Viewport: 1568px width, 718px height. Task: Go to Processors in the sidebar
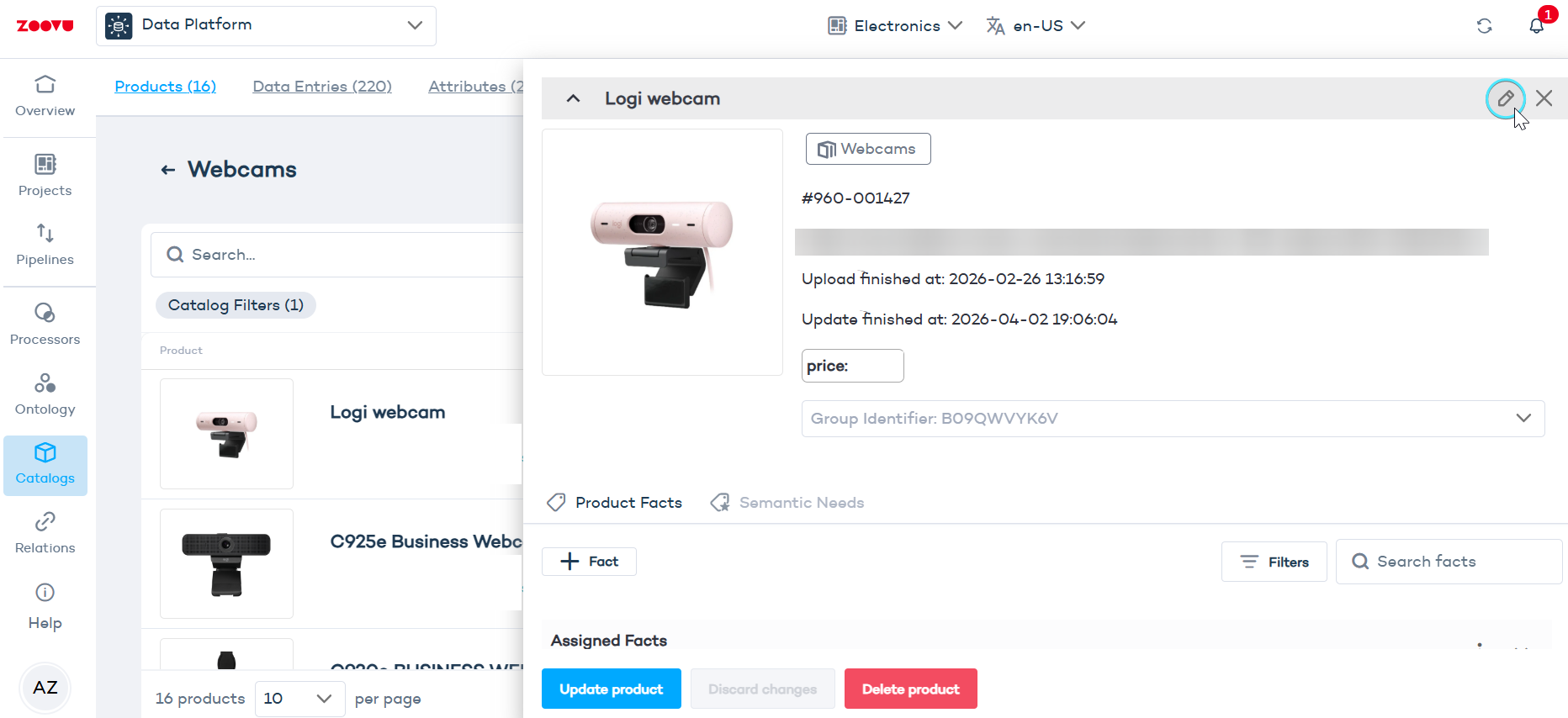tap(45, 324)
